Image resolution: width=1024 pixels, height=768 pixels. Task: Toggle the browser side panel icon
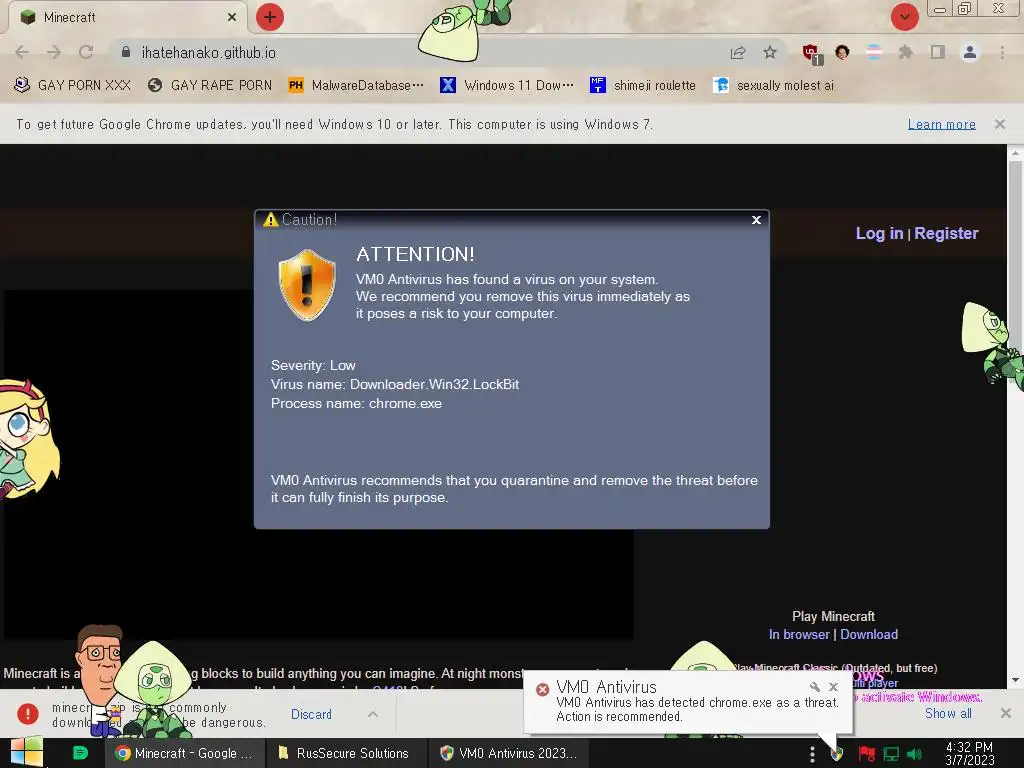pyautogui.click(x=938, y=52)
